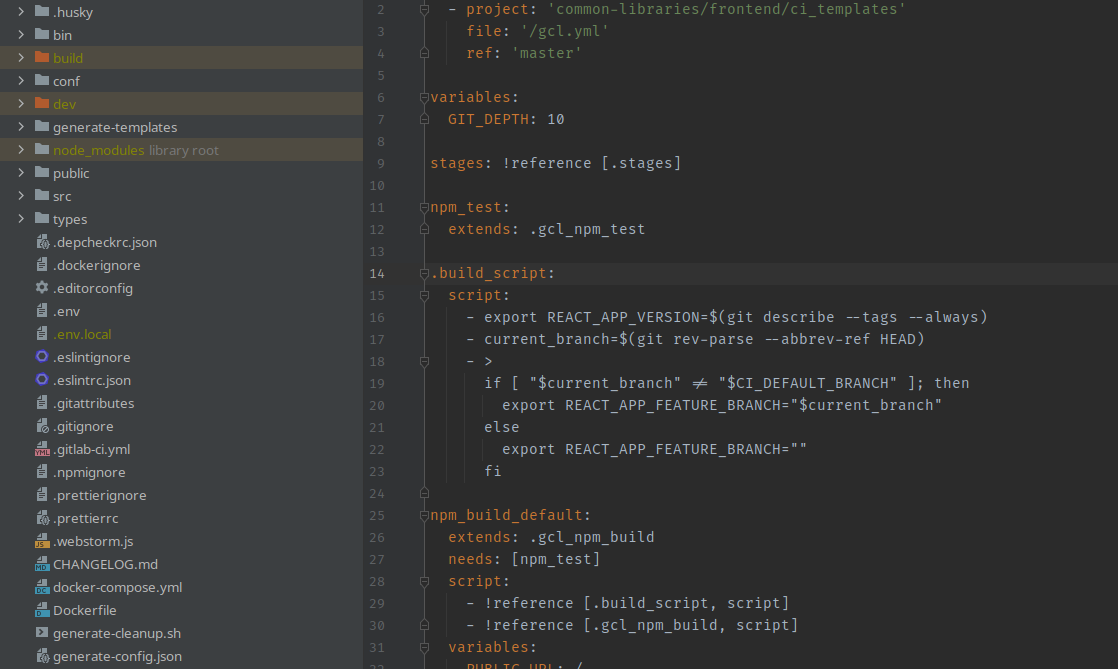Click the .gitignore file icon

(42, 426)
